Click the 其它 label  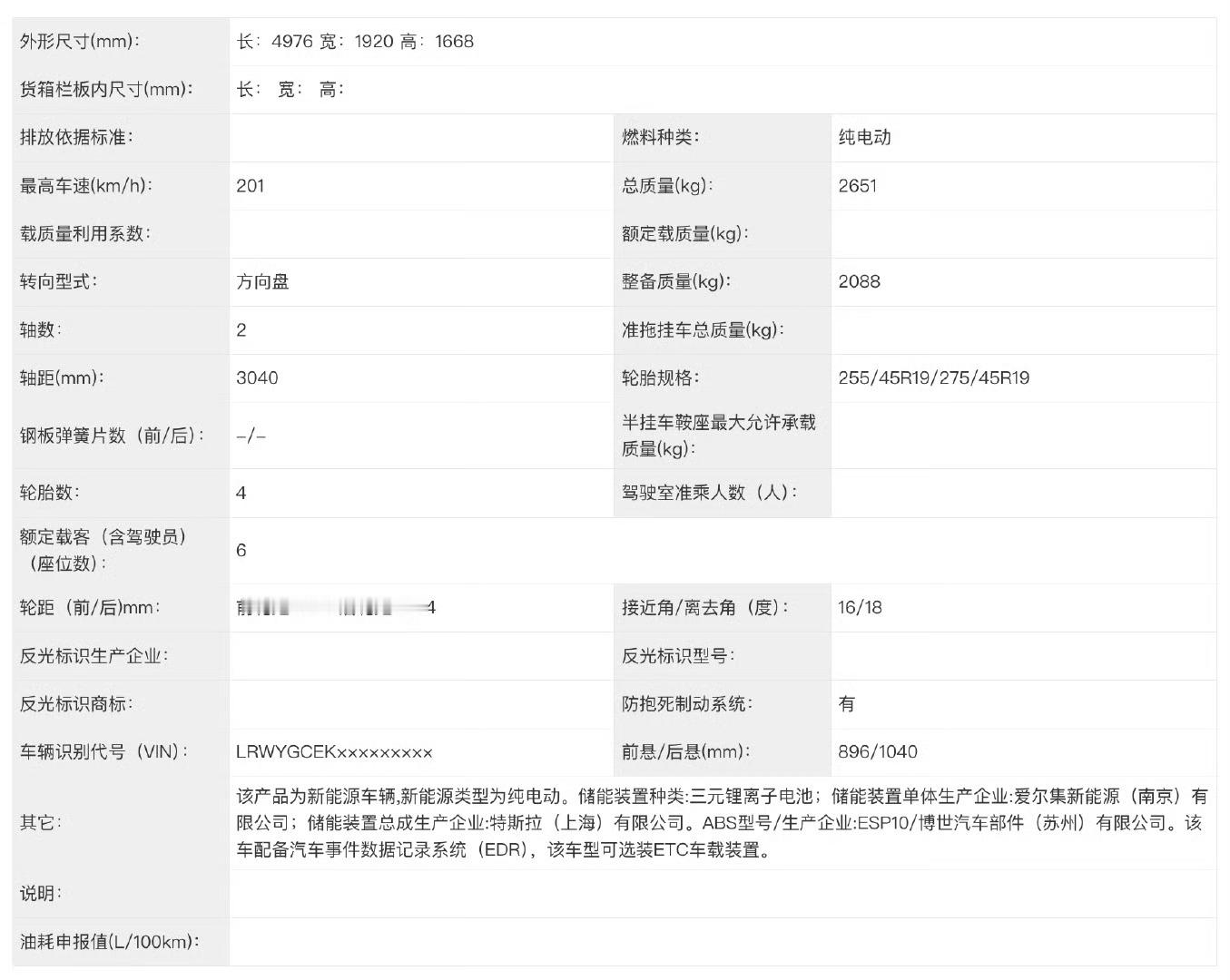(41, 823)
